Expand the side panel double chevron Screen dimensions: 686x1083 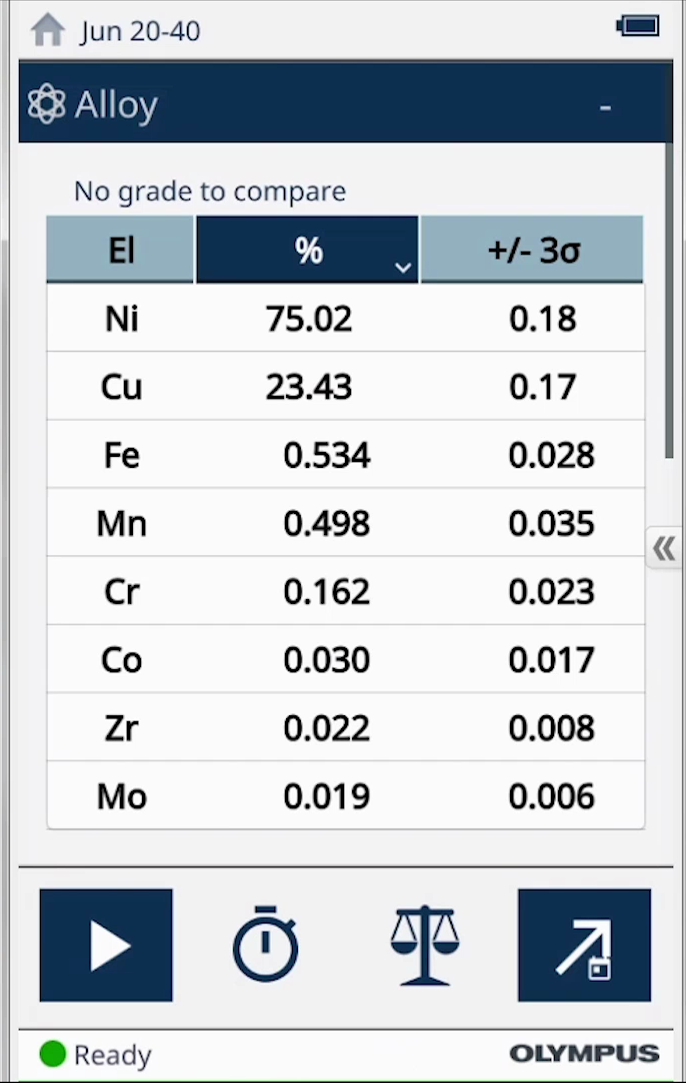[x=664, y=548]
